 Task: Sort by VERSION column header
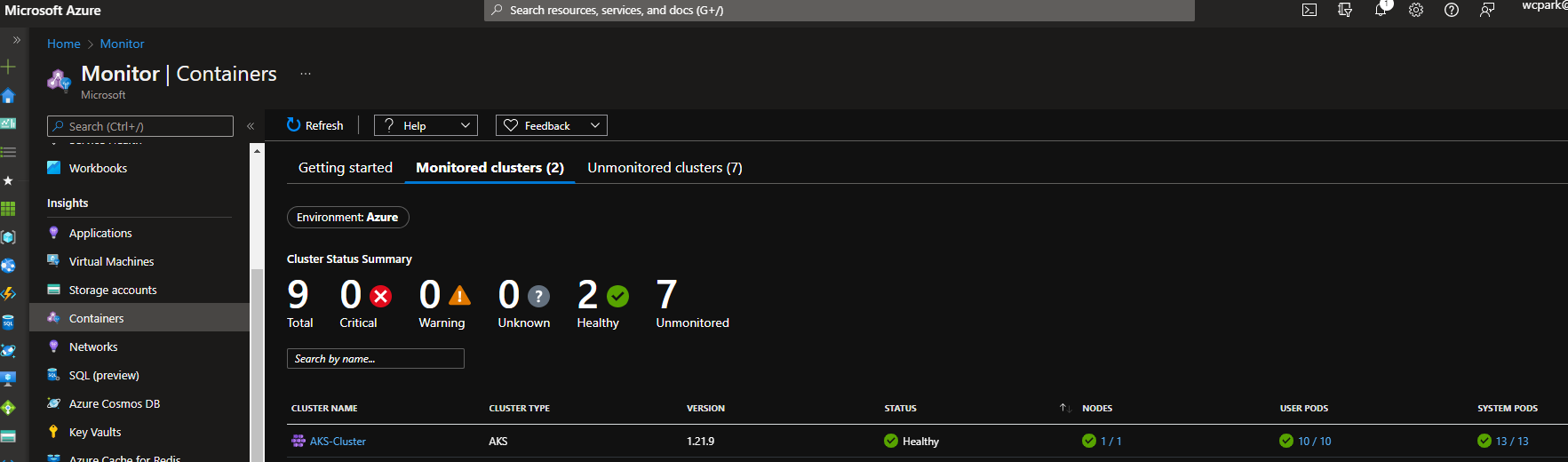(x=705, y=409)
